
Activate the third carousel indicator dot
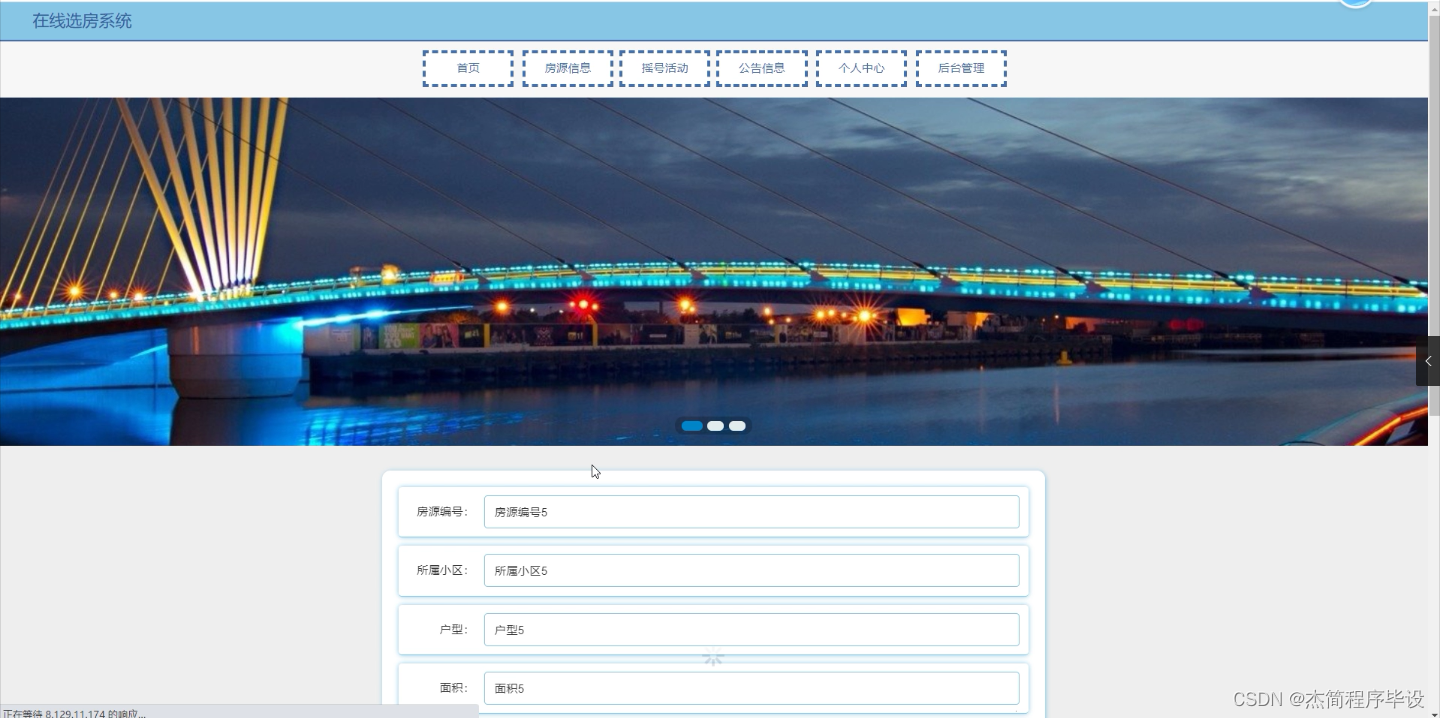(x=737, y=425)
